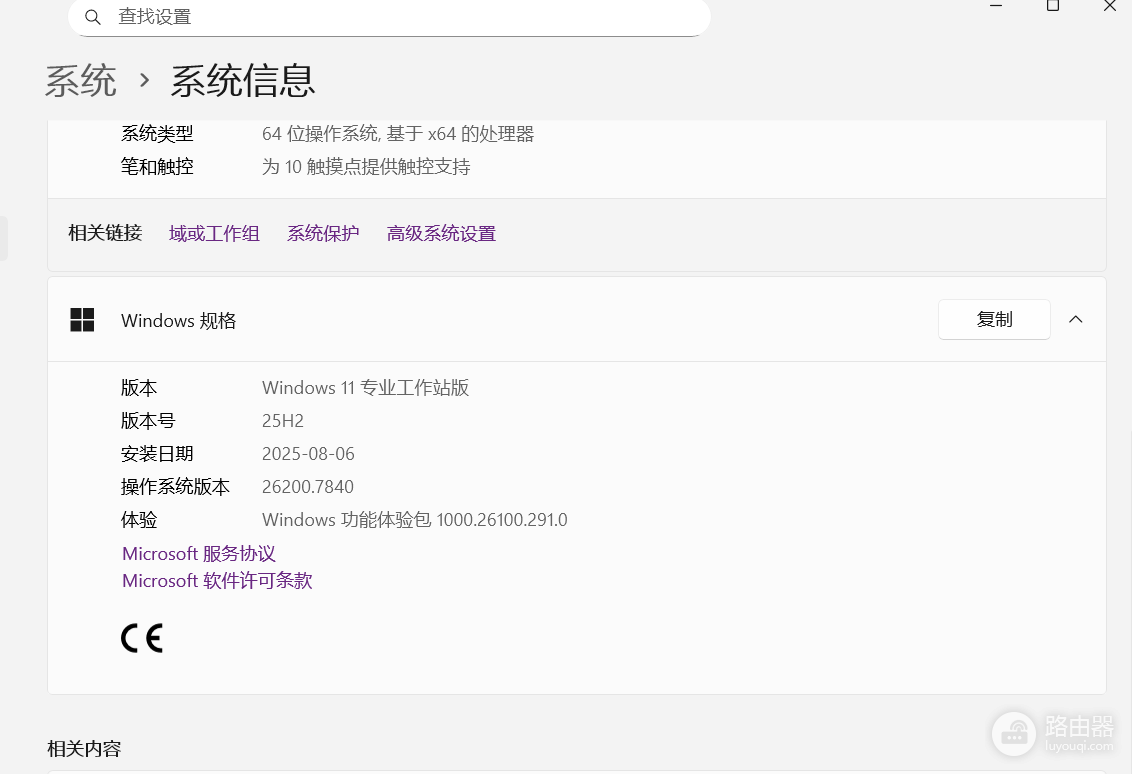Click the 体验 label
The image size is (1132, 774).
point(139,520)
